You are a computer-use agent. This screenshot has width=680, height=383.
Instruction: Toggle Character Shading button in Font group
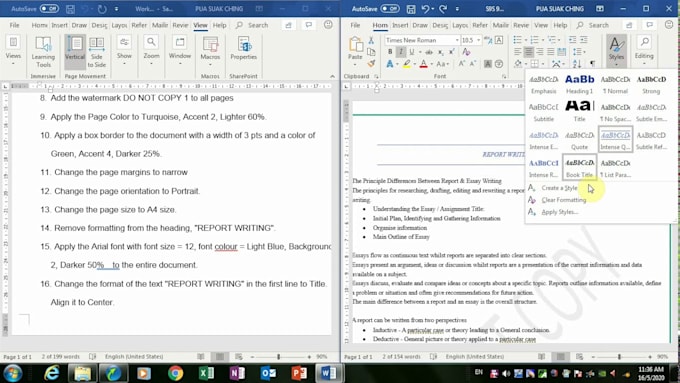(x=488, y=64)
